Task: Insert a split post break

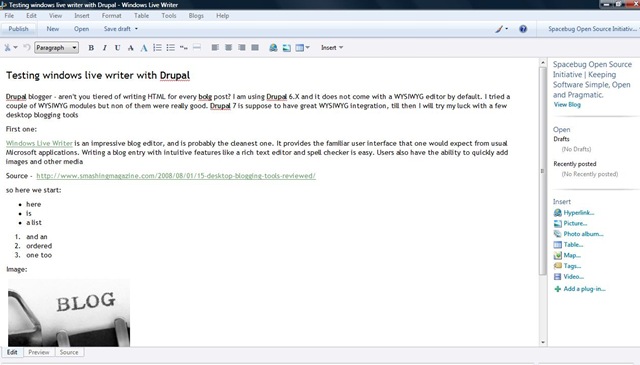Action: click(x=197, y=48)
